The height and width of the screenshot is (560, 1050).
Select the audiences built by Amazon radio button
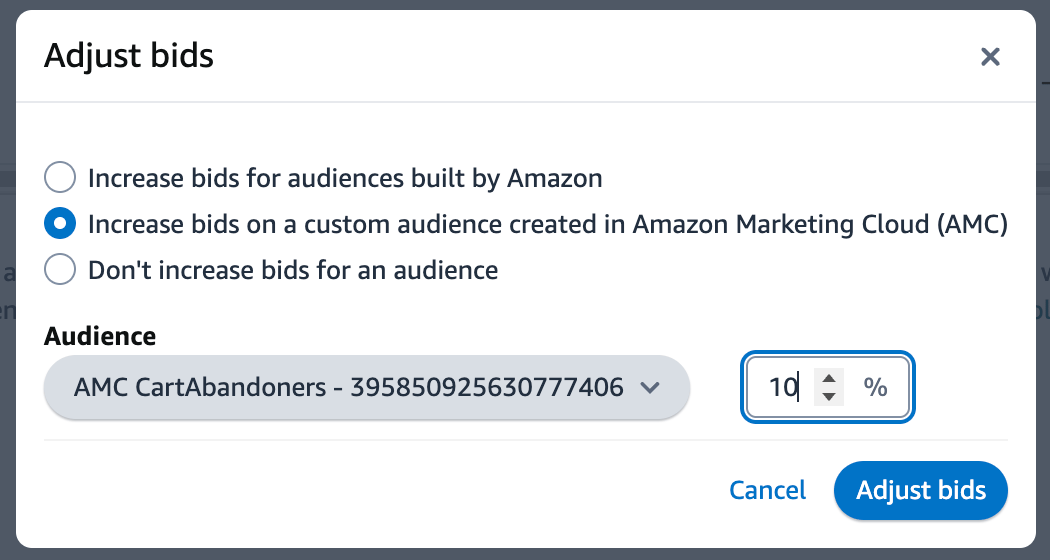click(60, 179)
